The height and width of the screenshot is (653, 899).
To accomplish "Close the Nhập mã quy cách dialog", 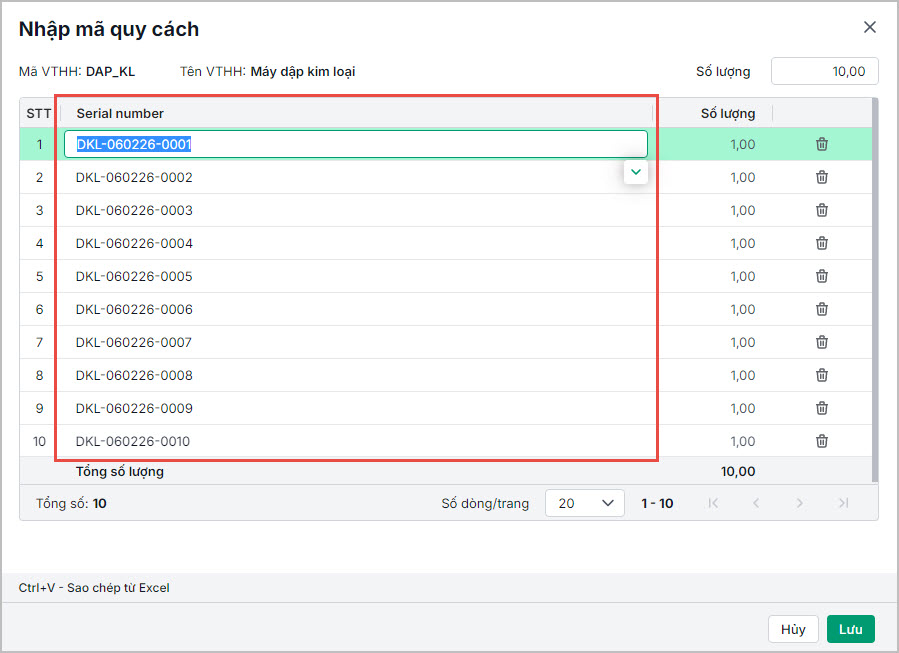I will point(870,27).
